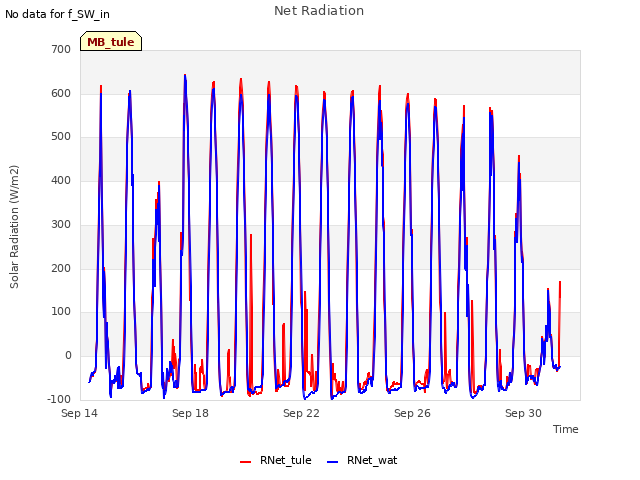Viewport: 640px width, 480px height.
Task: Click the 600 y-axis tick label
Action: pos(61,93)
